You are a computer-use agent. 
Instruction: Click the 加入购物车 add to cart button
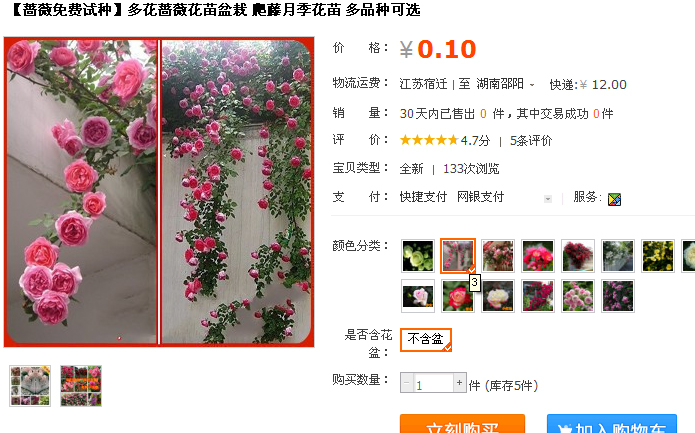coord(612,424)
